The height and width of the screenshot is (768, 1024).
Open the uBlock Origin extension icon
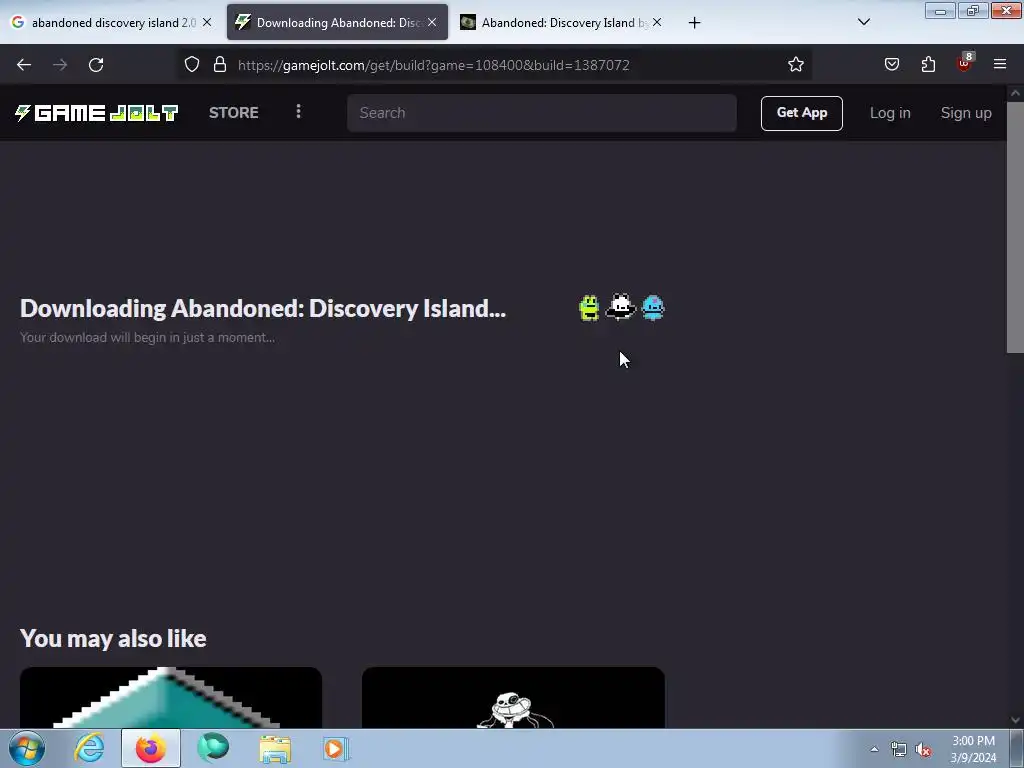click(965, 63)
